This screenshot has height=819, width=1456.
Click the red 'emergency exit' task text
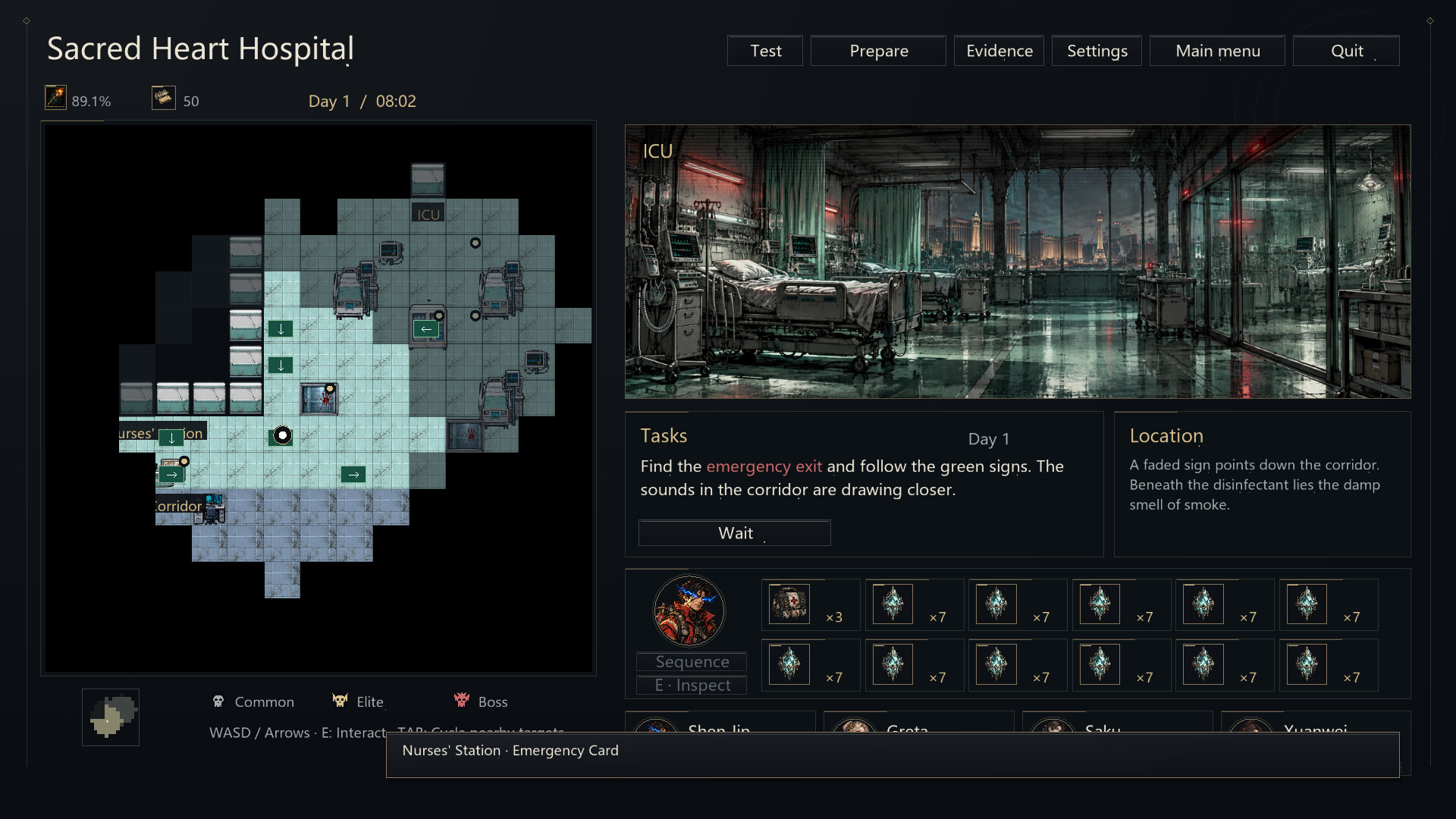pyautogui.click(x=764, y=466)
